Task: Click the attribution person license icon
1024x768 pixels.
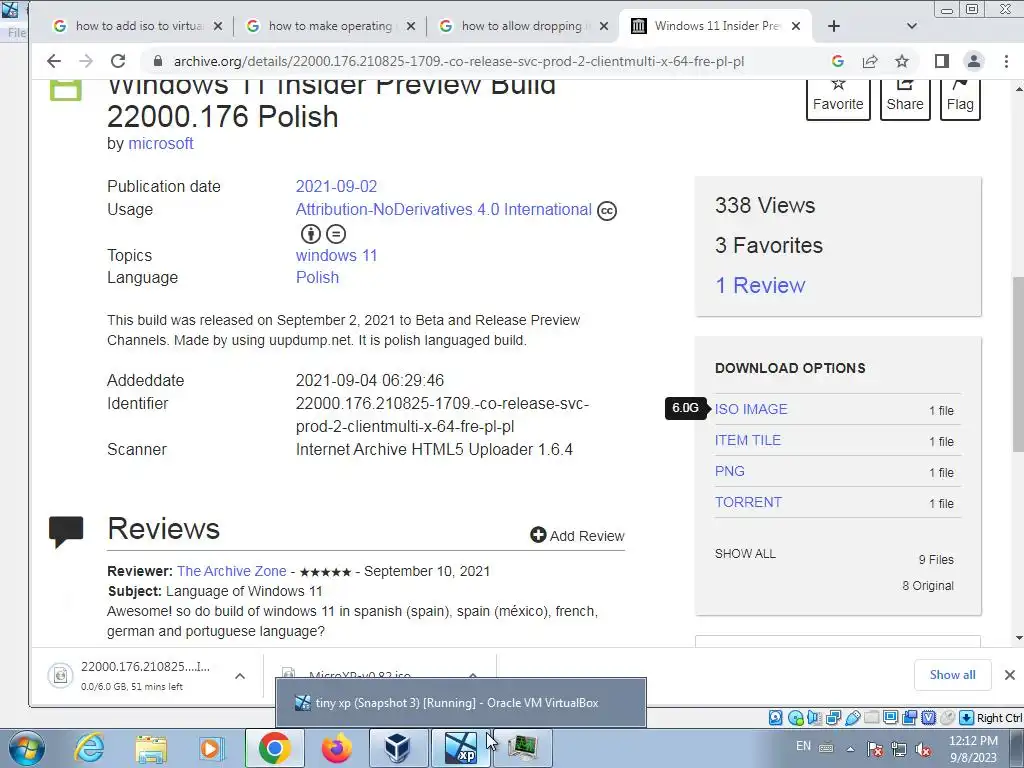Action: (x=310, y=234)
